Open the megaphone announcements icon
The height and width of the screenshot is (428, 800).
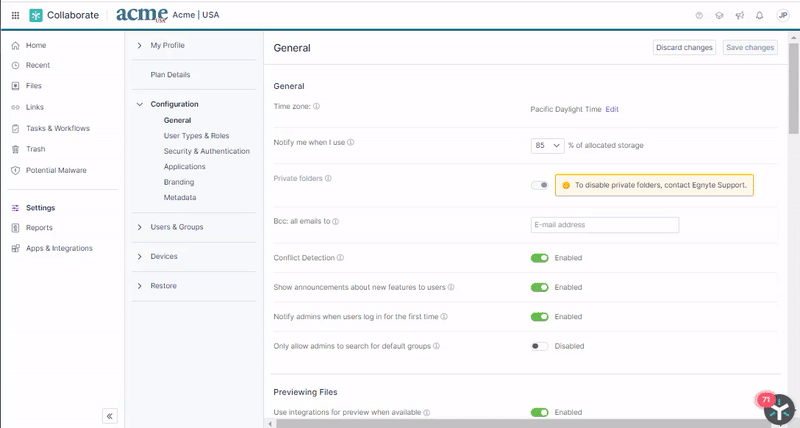click(x=739, y=16)
